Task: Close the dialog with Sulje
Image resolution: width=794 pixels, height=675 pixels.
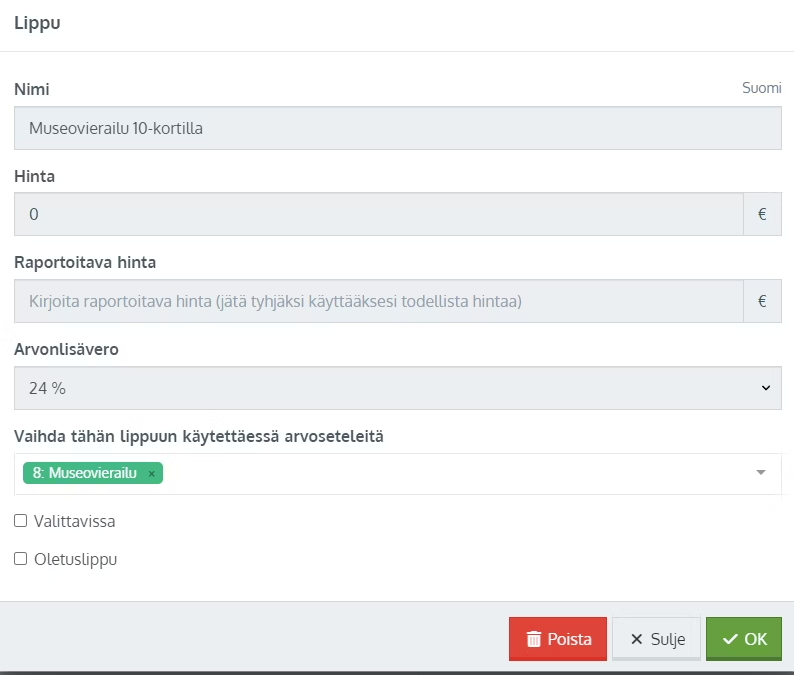Action: point(656,639)
